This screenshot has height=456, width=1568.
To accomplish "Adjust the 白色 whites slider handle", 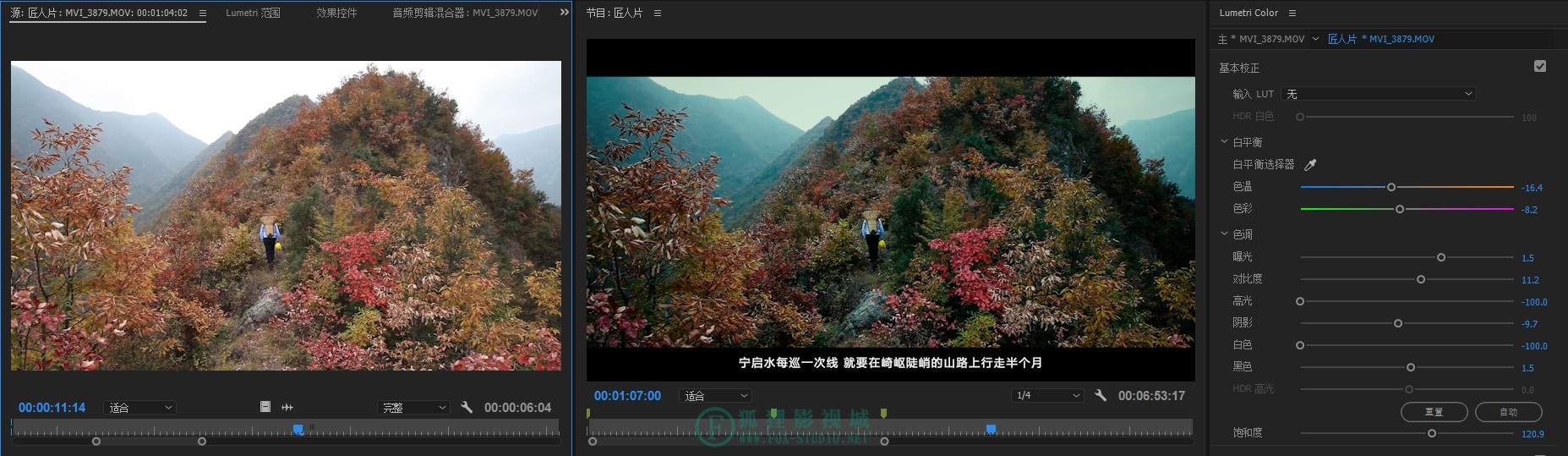I will [x=1300, y=345].
